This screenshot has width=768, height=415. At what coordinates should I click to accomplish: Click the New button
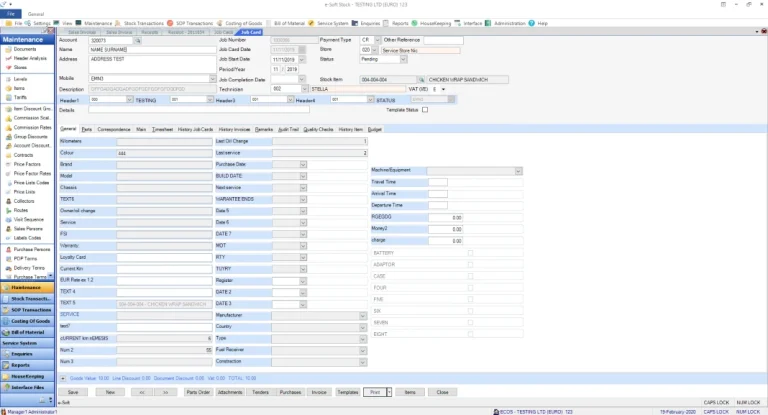point(110,392)
